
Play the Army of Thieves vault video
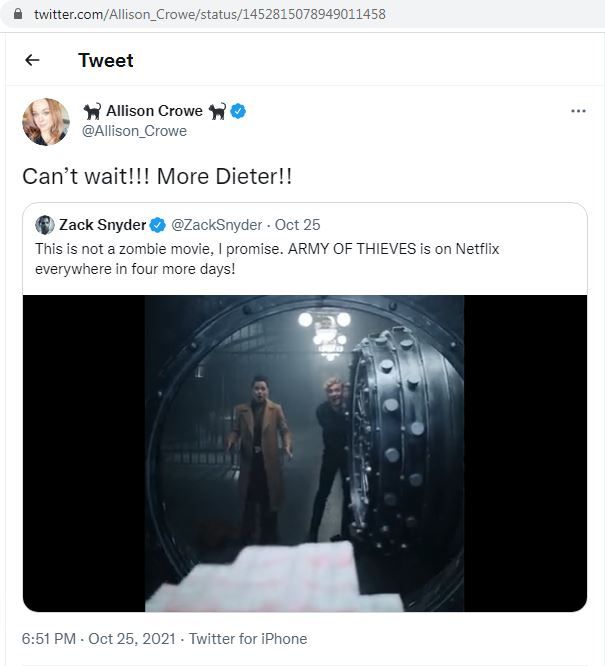click(304, 452)
